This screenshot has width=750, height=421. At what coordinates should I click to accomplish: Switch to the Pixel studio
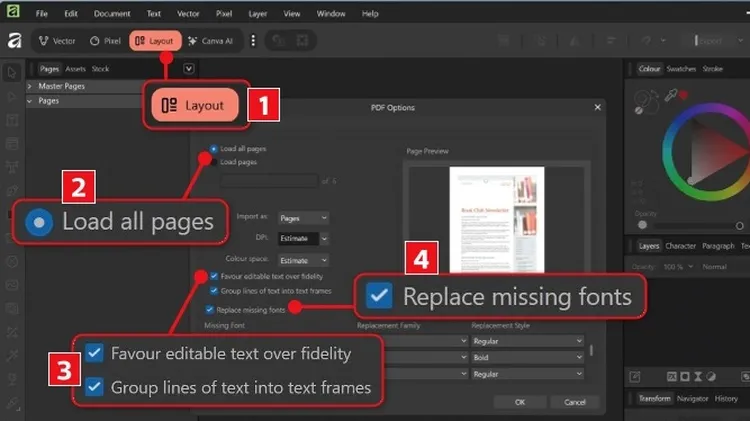(x=105, y=41)
